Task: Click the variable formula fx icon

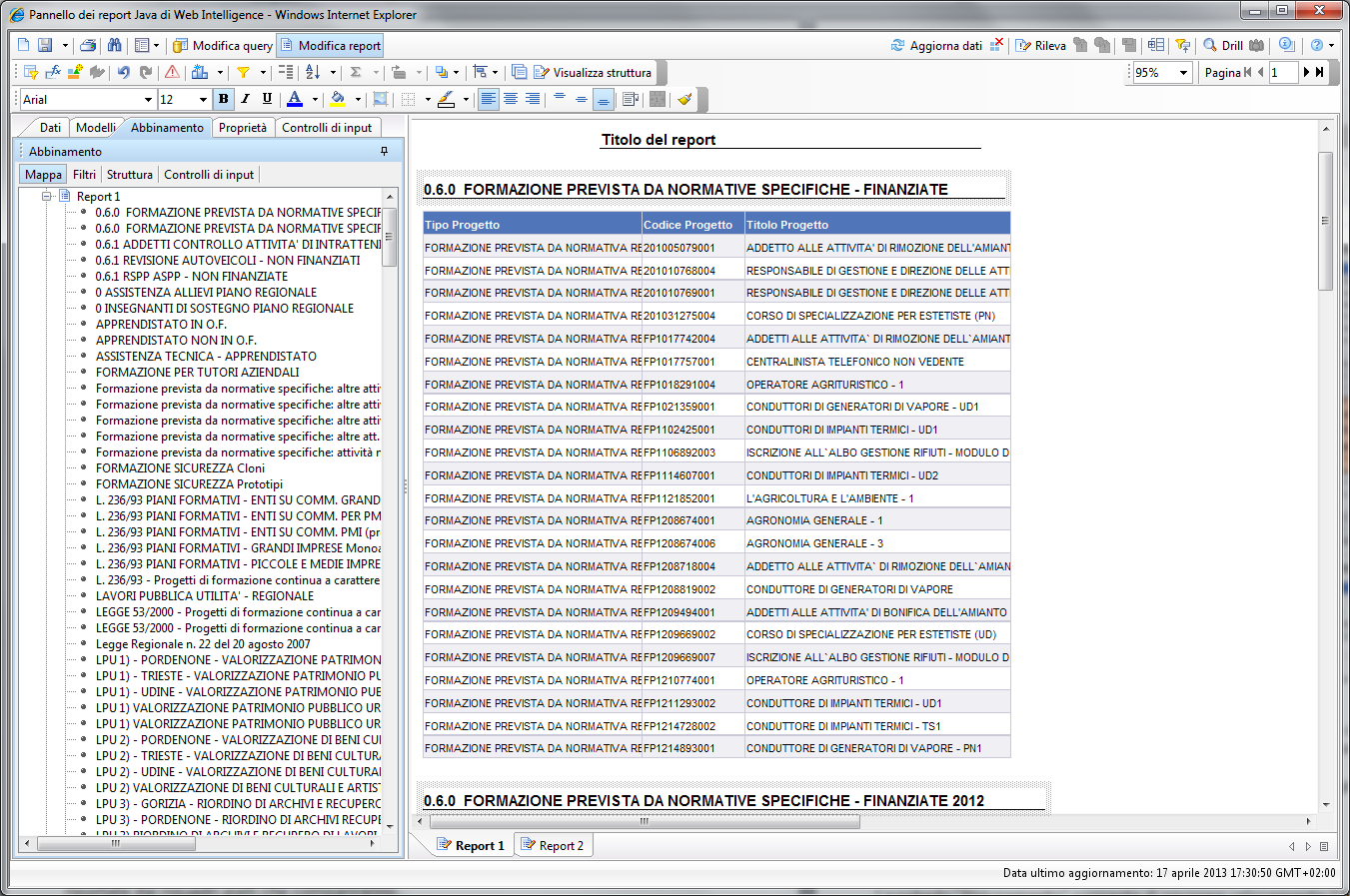Action: pyautogui.click(x=53, y=72)
